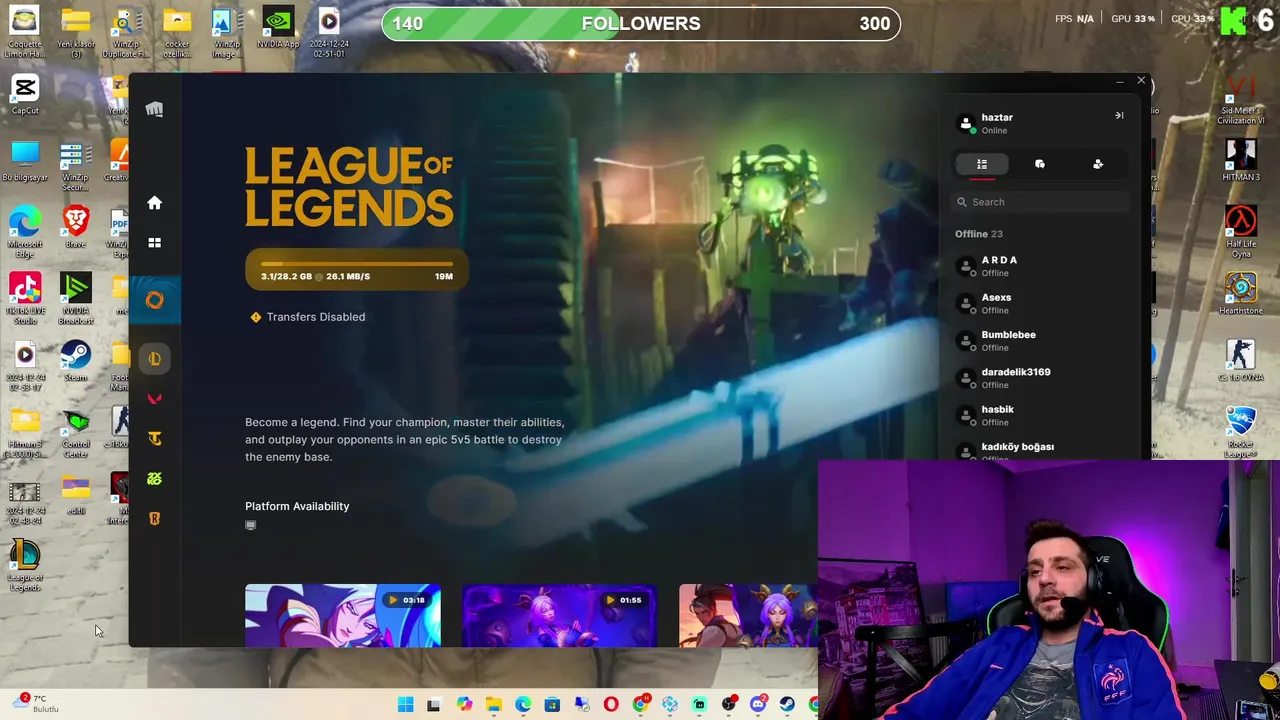Click the Windows platform availability icon
Screen dimensions: 1280x720
pos(251,525)
